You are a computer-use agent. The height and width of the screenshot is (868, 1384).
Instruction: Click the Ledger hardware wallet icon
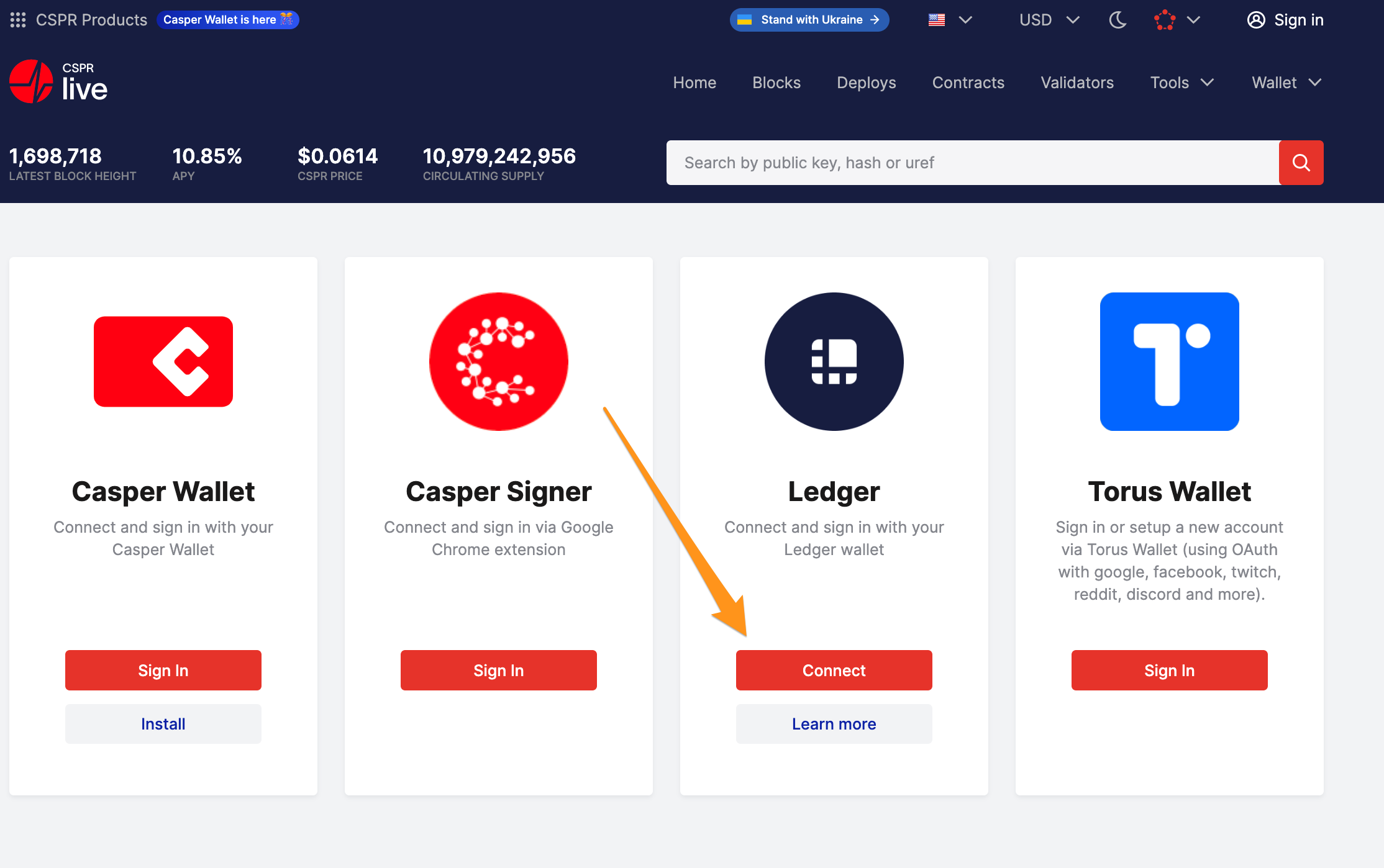pyautogui.click(x=834, y=361)
